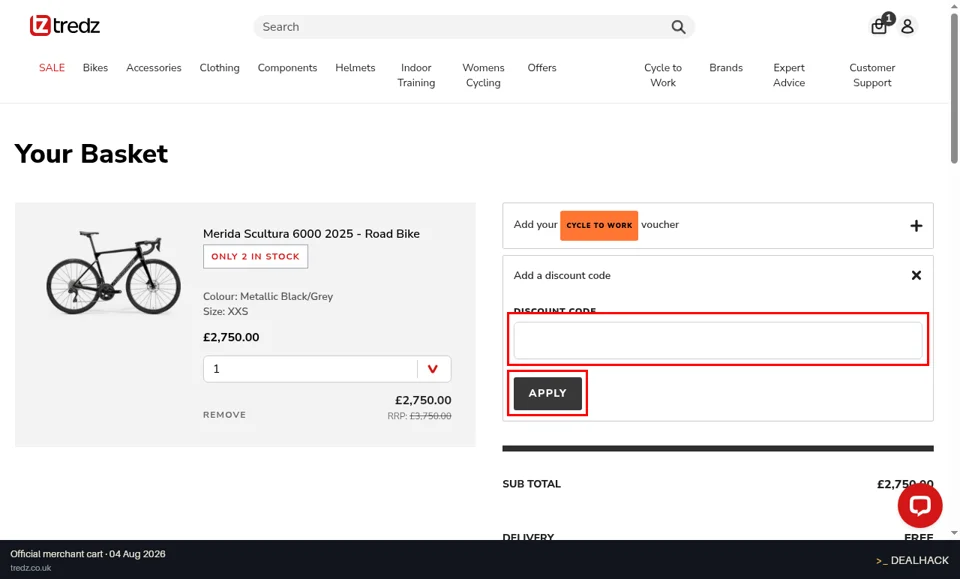
Task: Click the 'Add a discount code' heading
Action: point(562,275)
